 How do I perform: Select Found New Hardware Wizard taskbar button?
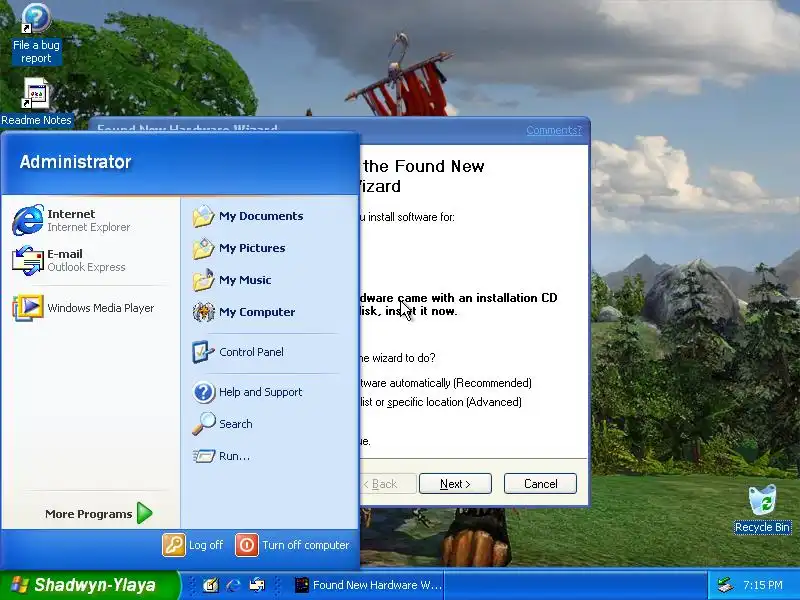click(368, 585)
